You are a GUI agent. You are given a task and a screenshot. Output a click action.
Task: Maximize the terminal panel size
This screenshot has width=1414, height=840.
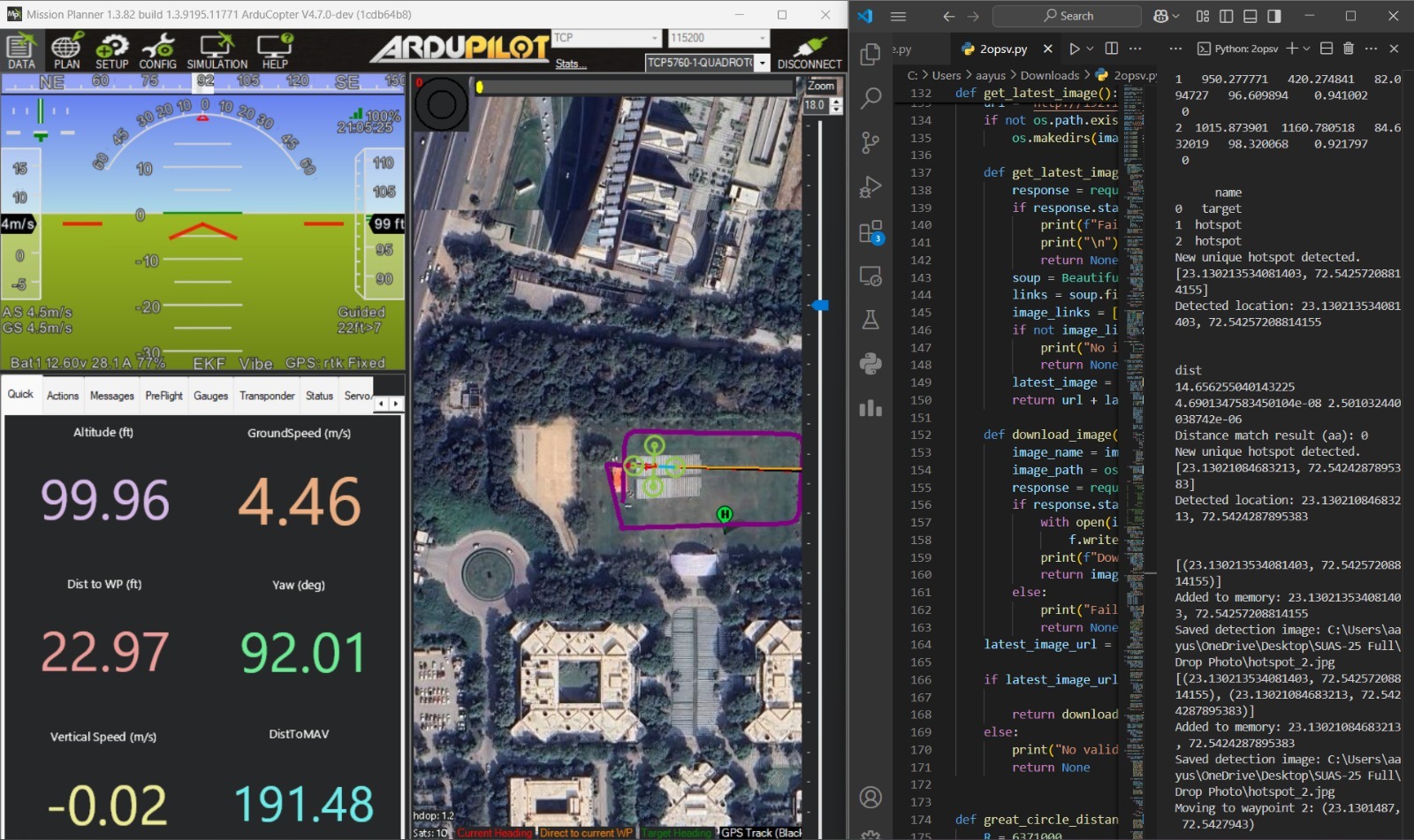tap(1327, 49)
